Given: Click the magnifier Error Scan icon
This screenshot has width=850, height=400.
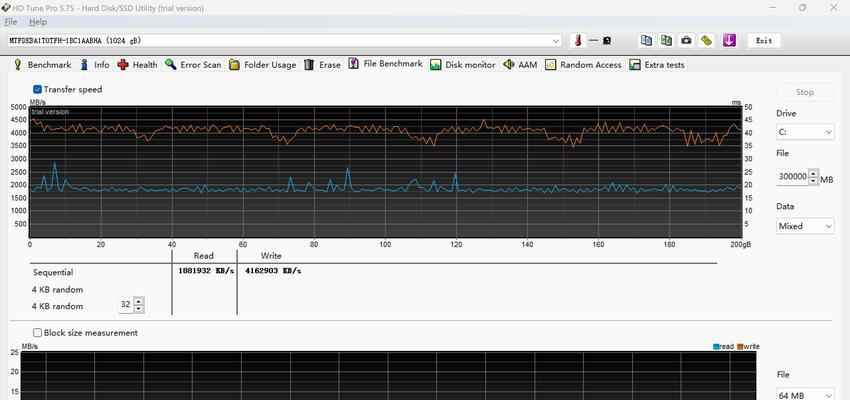Looking at the screenshot, I should 171,64.
